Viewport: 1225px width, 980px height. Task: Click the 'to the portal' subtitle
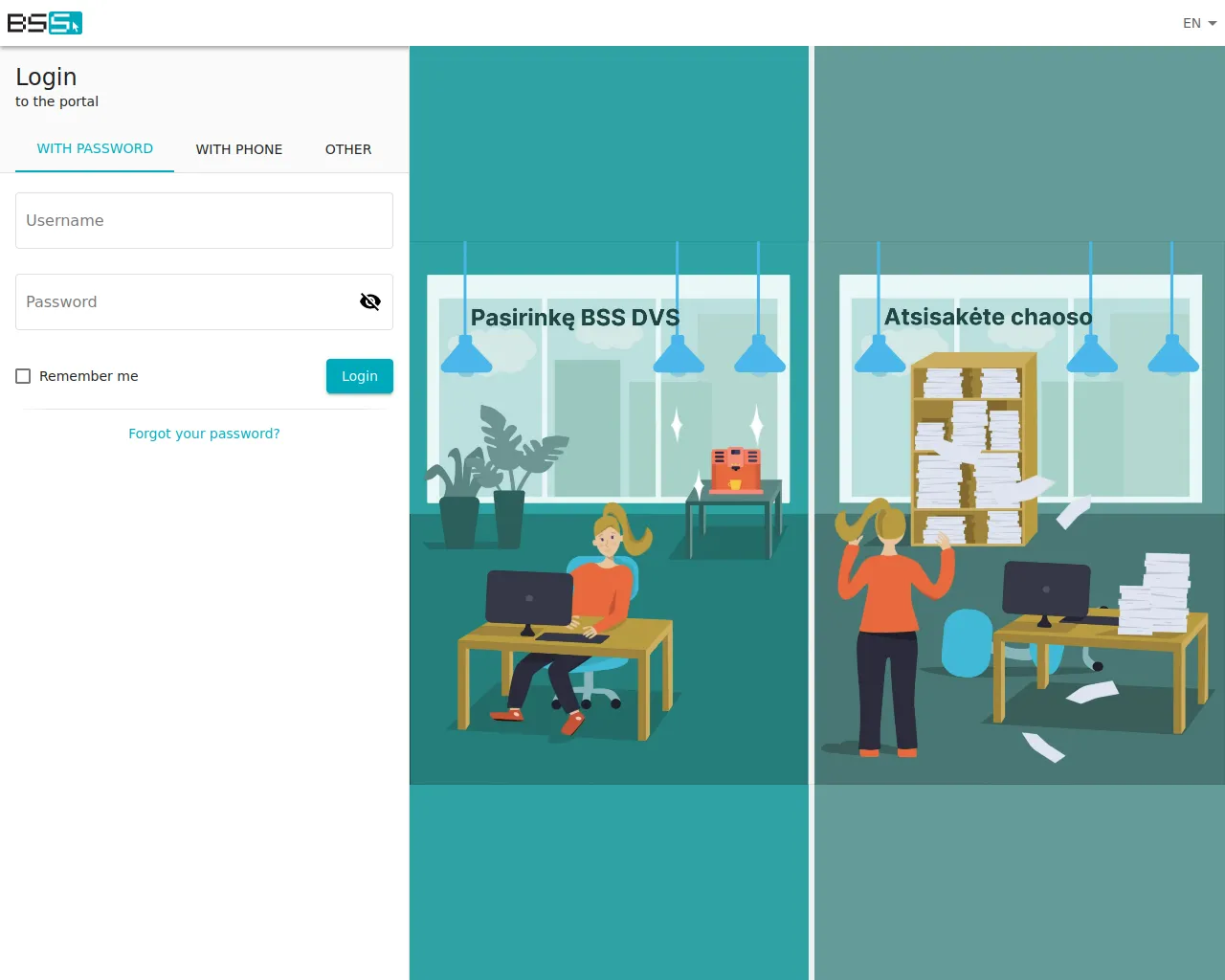[56, 101]
